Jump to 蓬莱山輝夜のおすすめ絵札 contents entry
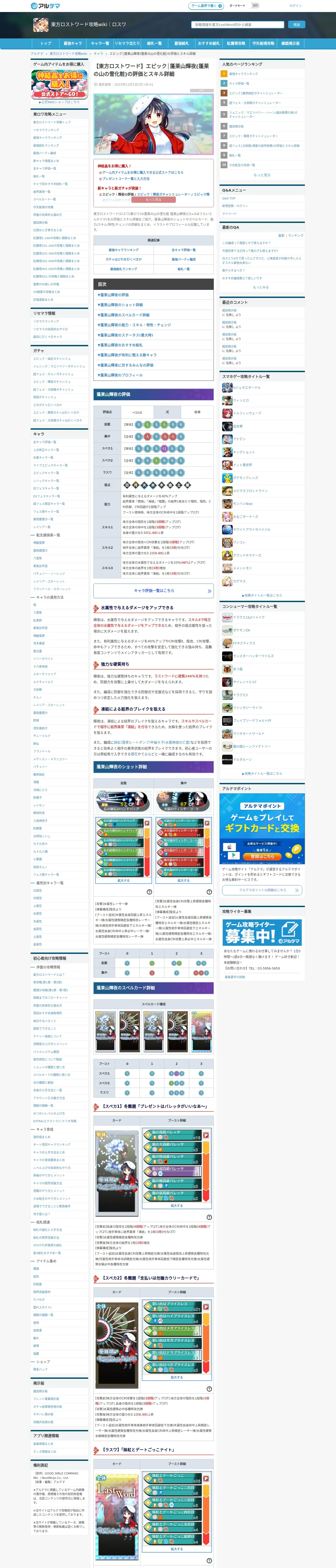Screen dimensions: 336x1568 pos(120,345)
